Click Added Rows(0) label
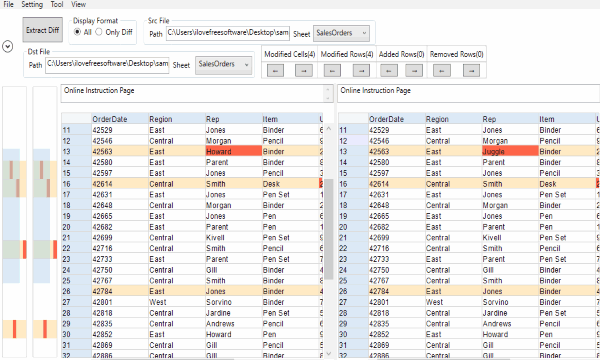The width and height of the screenshot is (600, 360). point(401,54)
